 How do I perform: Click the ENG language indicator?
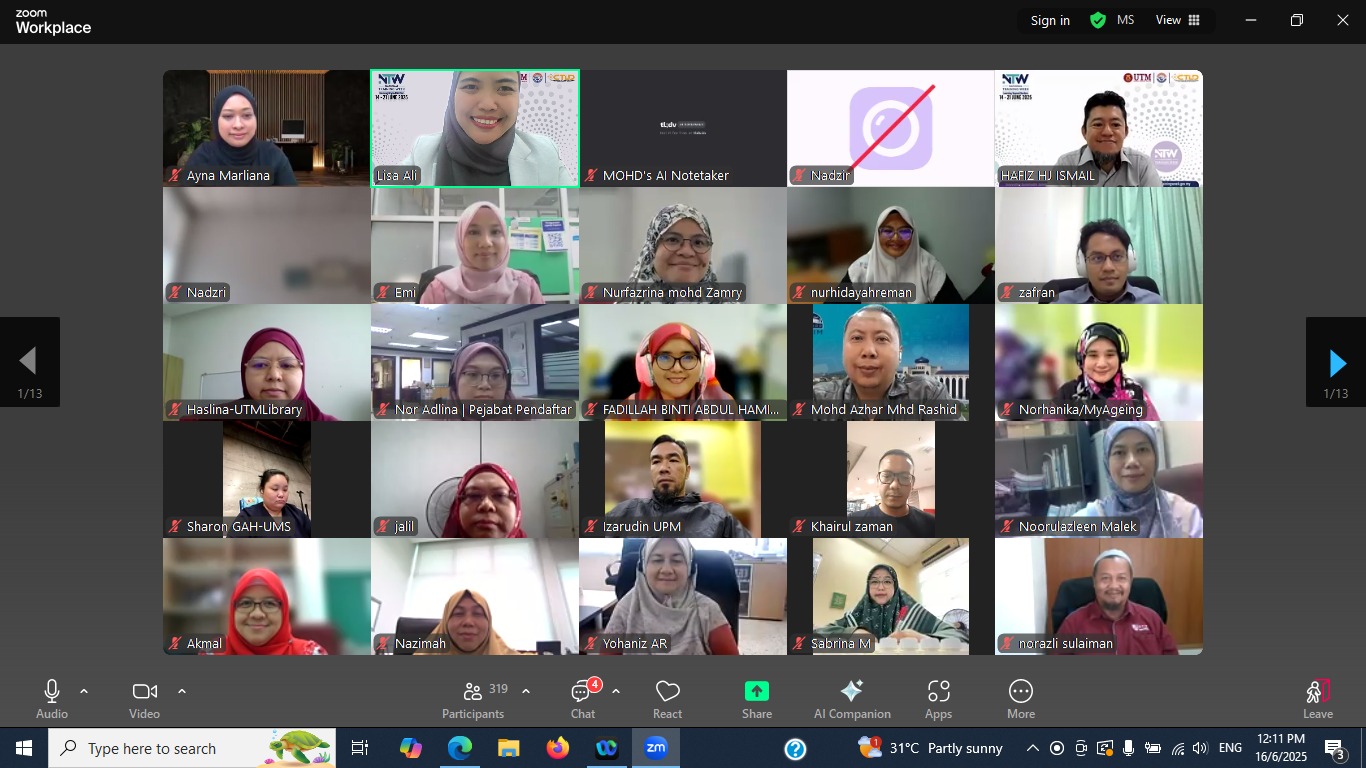pyautogui.click(x=1231, y=748)
